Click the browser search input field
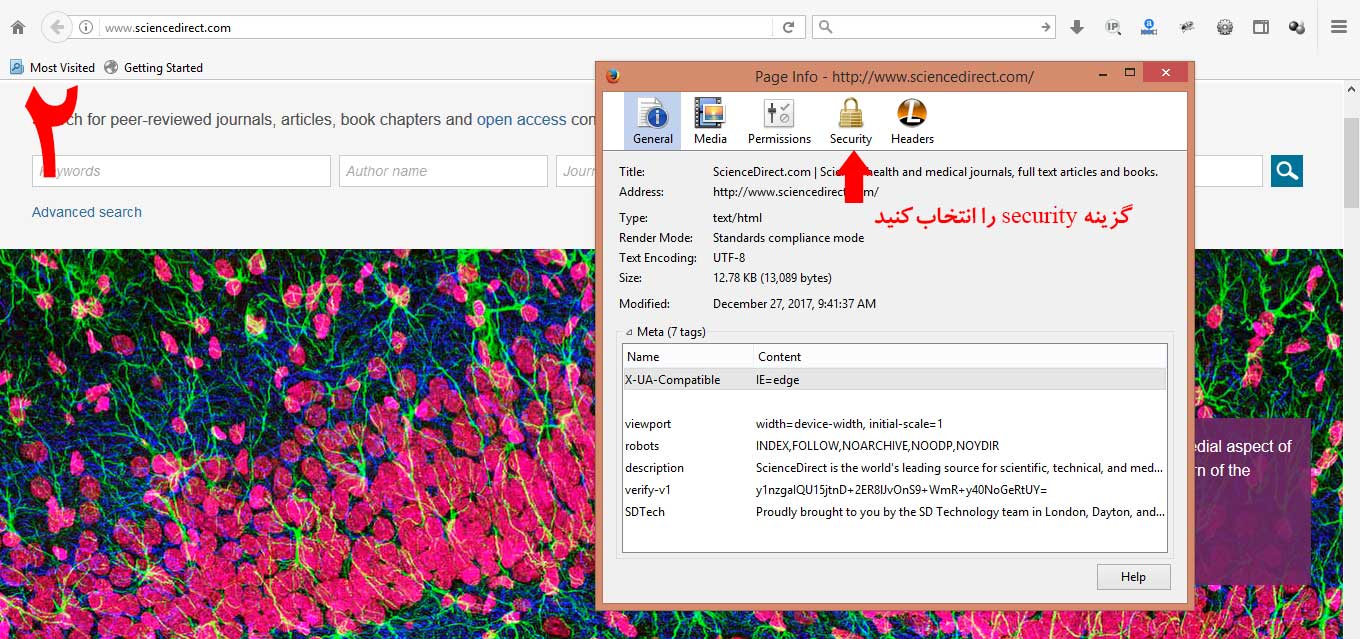Screen dimensions: 1360x639 click(x=935, y=27)
